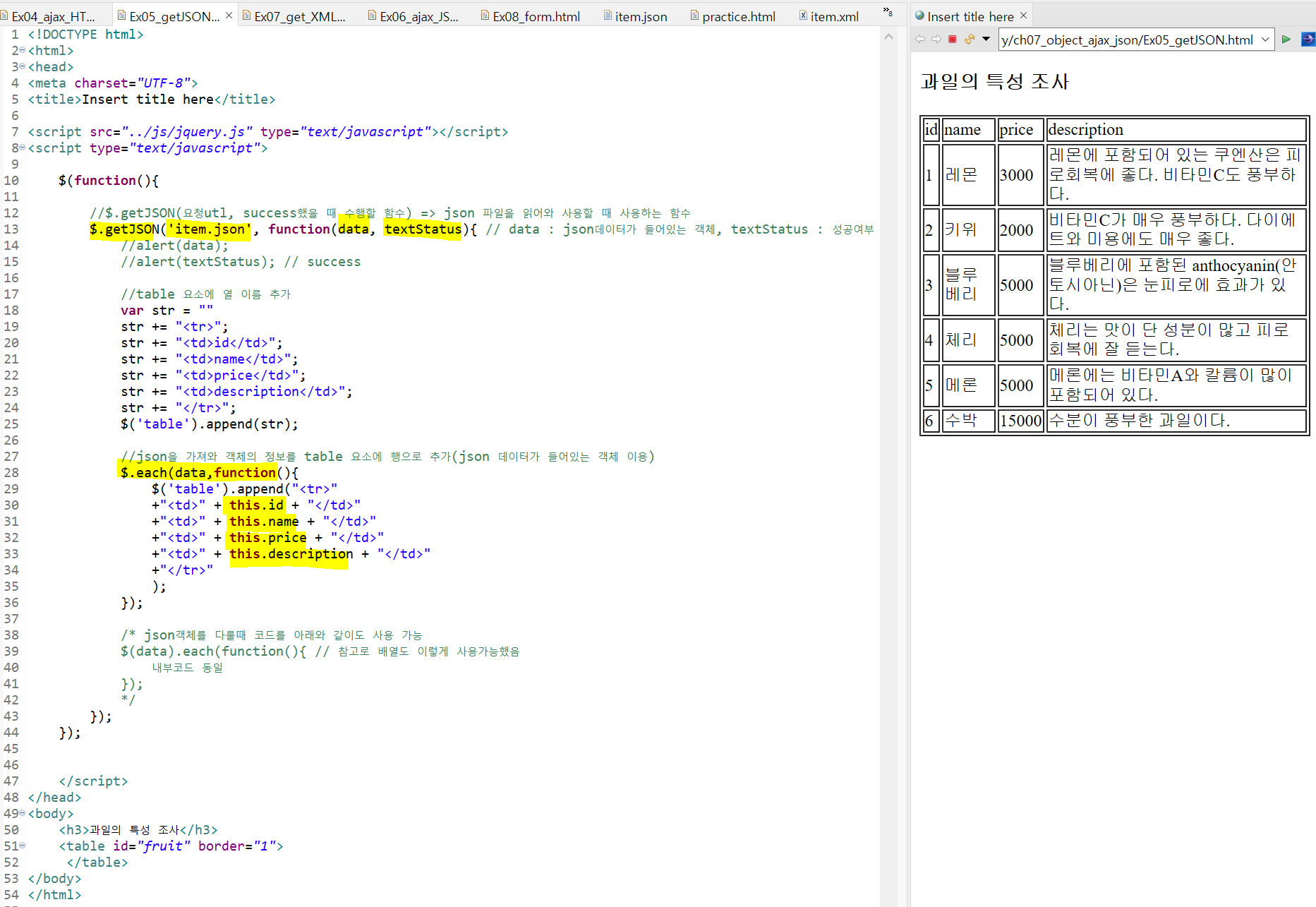Click the globe icon on browser tab
The width and height of the screenshot is (1316, 907).
(x=919, y=16)
